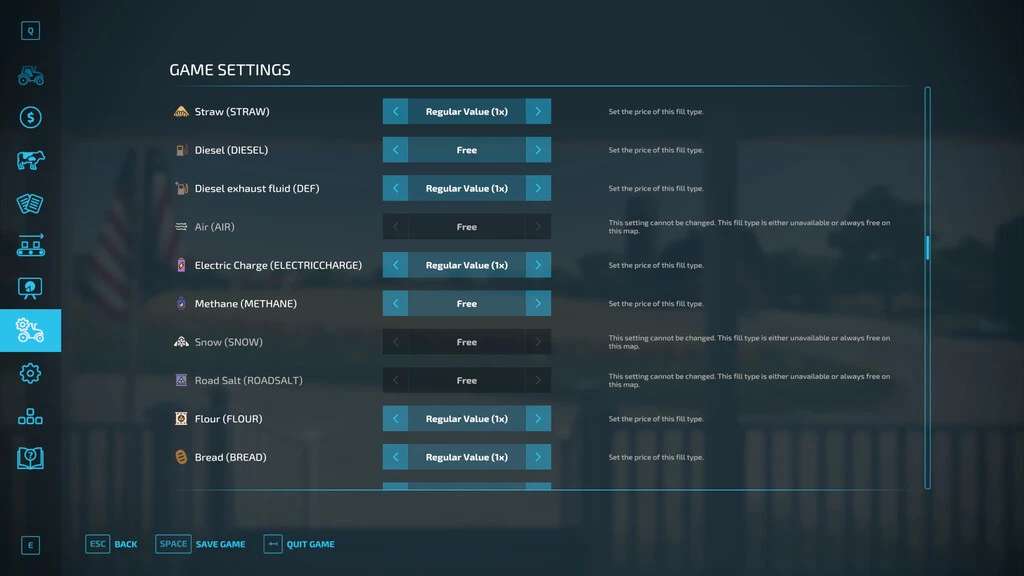Image resolution: width=1024 pixels, height=576 pixels.
Task: Open general settings gear icon in sidebar
Action: (30, 373)
